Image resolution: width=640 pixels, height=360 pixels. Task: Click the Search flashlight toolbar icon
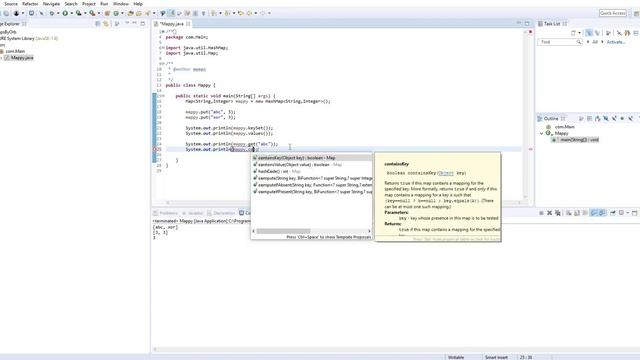148,13
